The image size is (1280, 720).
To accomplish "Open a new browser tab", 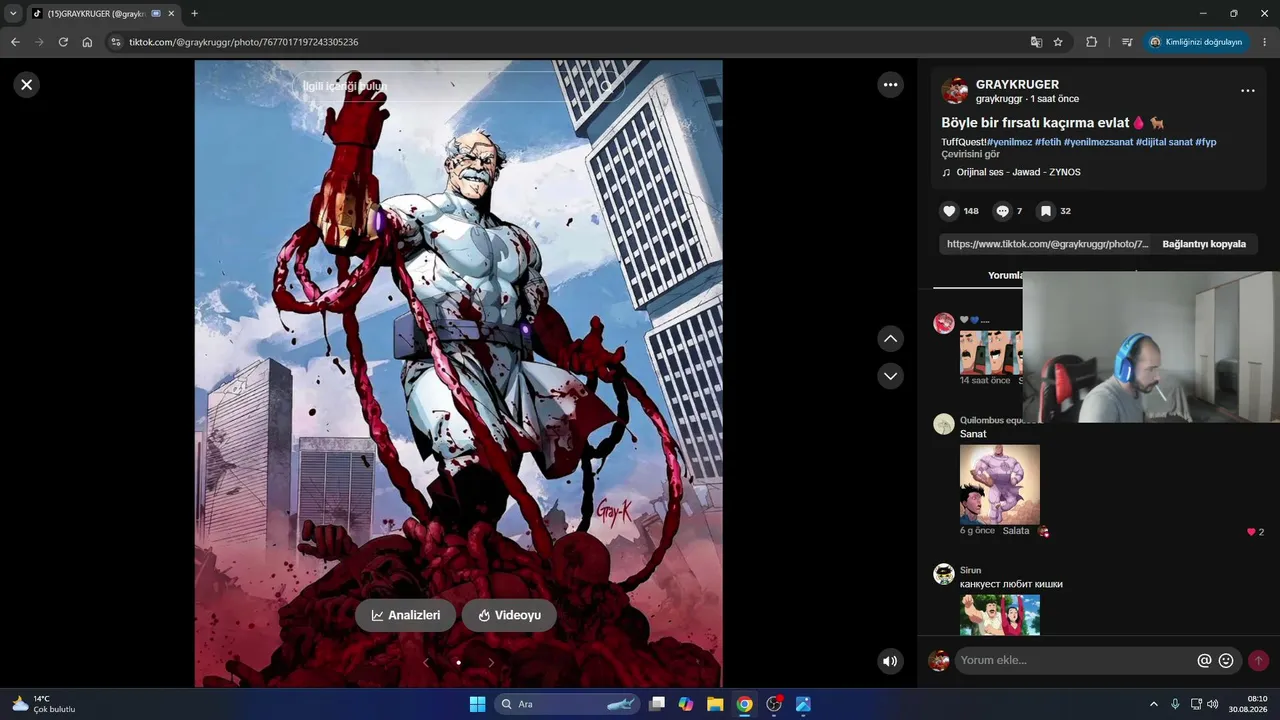I will click(194, 14).
